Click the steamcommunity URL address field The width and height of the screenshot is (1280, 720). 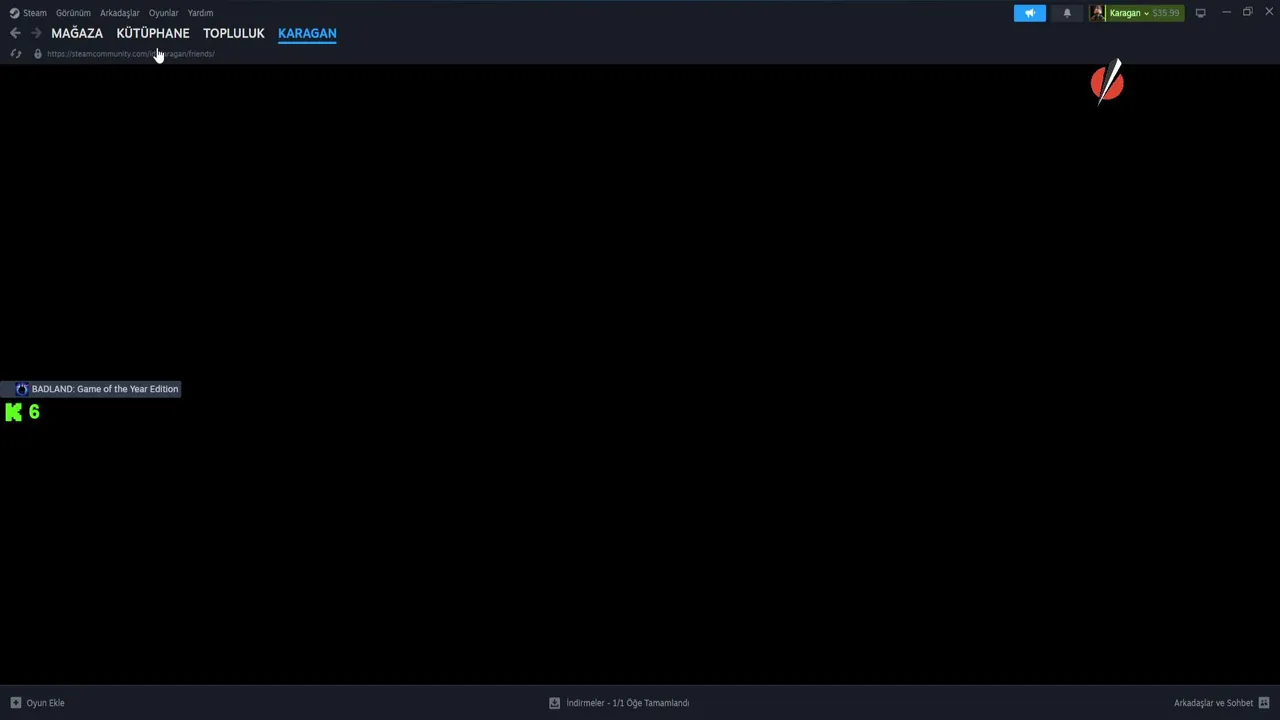click(x=131, y=54)
